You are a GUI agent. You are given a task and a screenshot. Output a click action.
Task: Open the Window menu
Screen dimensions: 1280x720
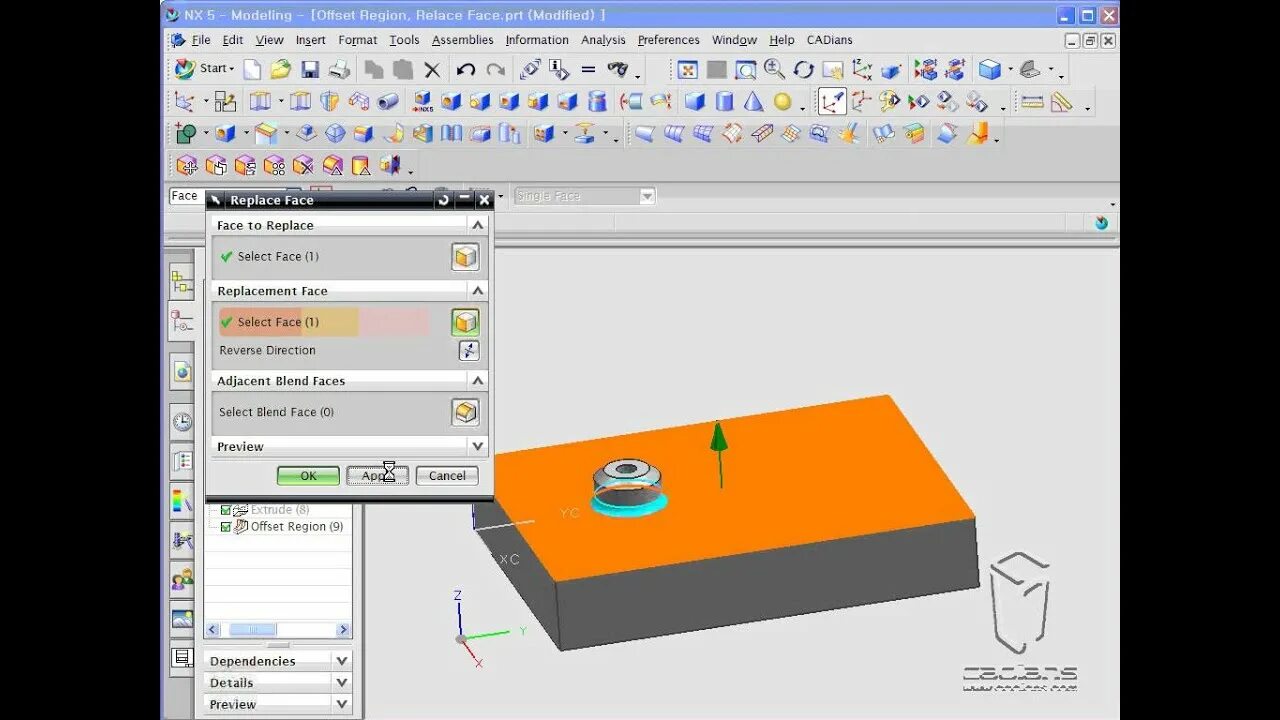(x=734, y=40)
